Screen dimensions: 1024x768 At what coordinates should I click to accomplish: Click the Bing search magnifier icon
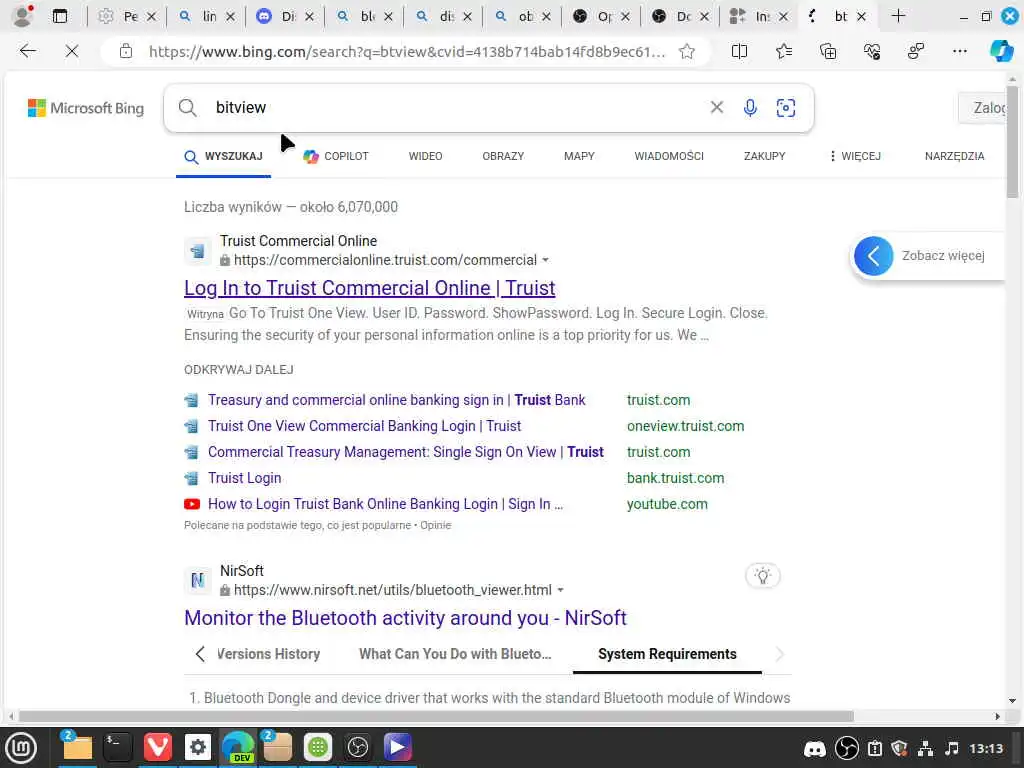[187, 108]
